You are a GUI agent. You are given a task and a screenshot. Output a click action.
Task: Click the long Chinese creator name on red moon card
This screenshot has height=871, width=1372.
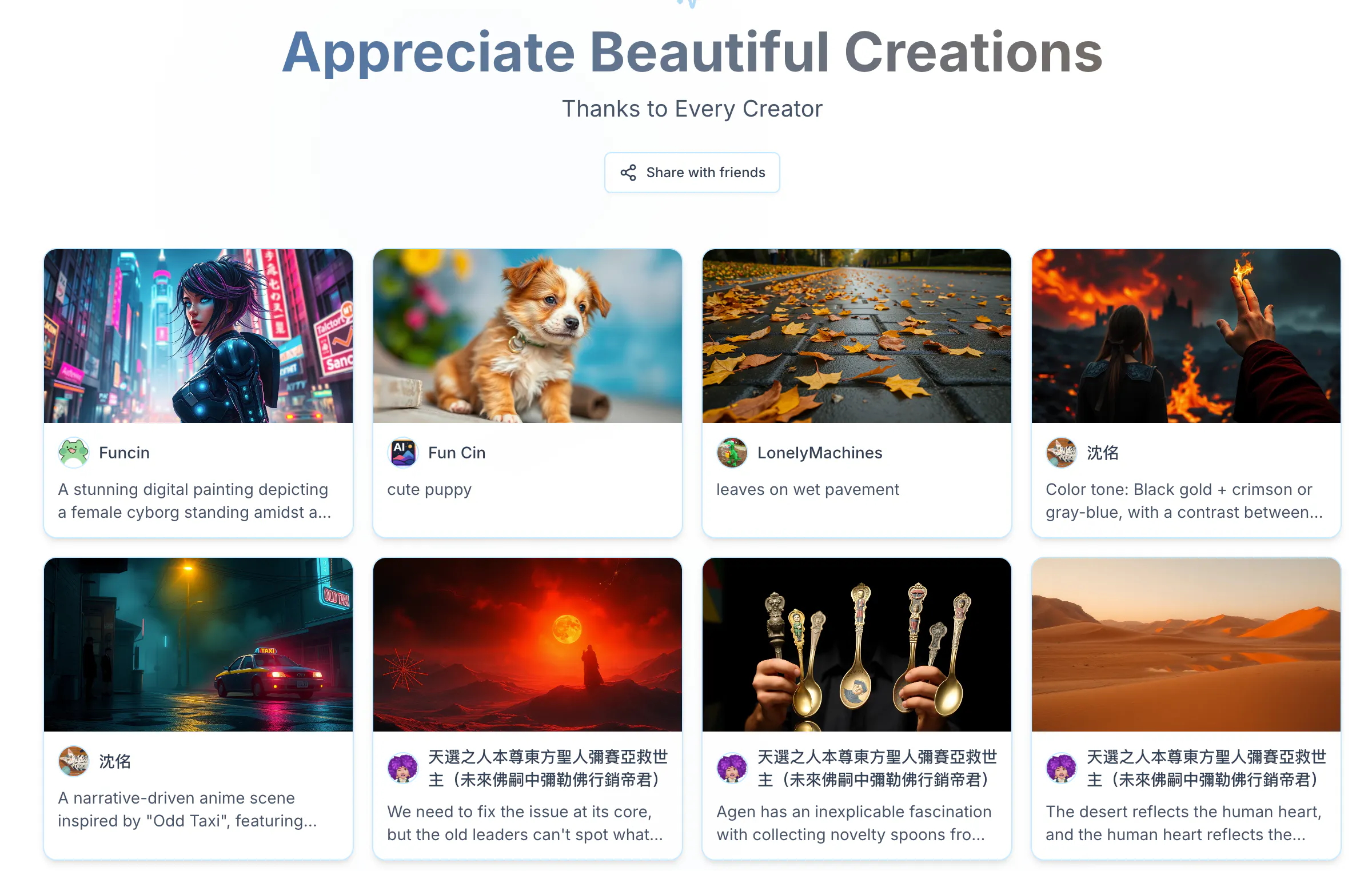[x=548, y=768]
